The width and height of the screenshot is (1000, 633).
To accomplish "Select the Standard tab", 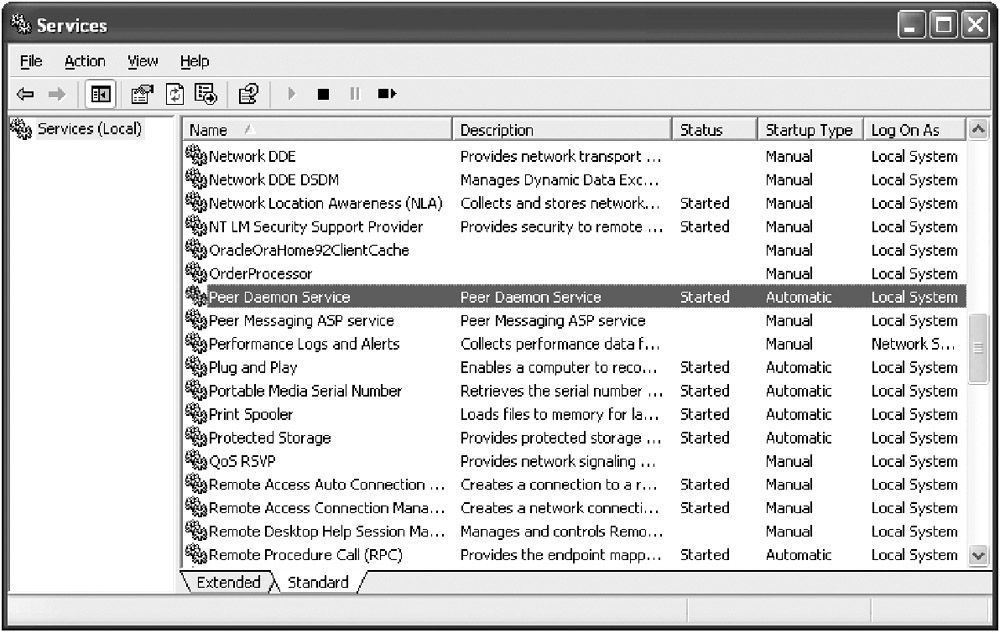I will pos(318,582).
